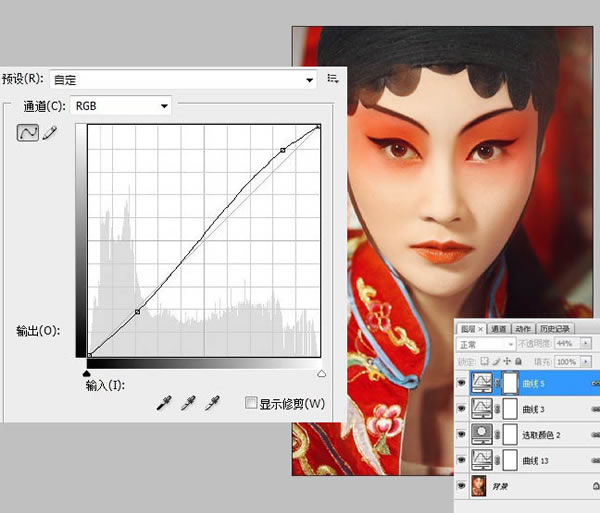Enable the 显示修剪(W) checkbox
The width and height of the screenshot is (600, 513).
tap(251, 403)
